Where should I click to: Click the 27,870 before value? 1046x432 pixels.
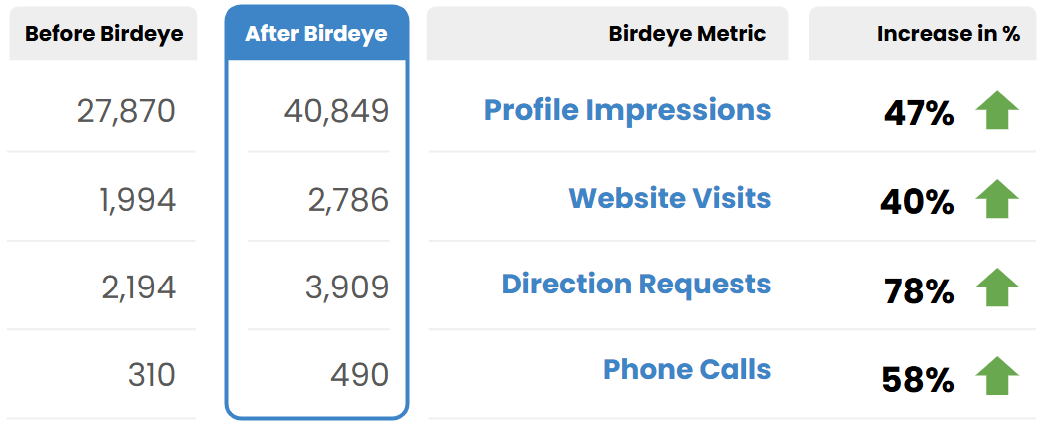[x=126, y=111]
